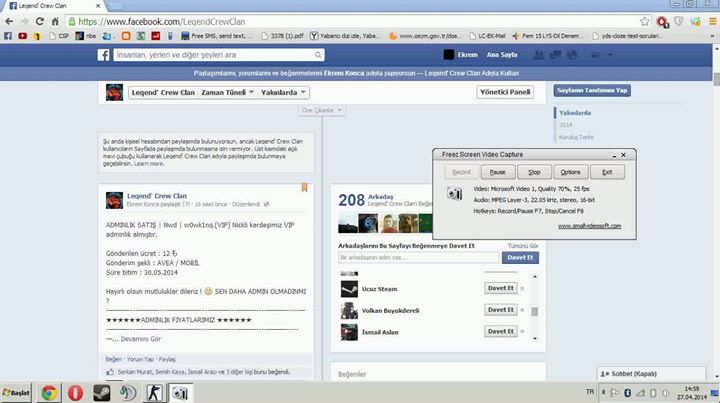Open Counter-Strike from the taskbar
This screenshot has height=403, width=720.
[x=154, y=393]
